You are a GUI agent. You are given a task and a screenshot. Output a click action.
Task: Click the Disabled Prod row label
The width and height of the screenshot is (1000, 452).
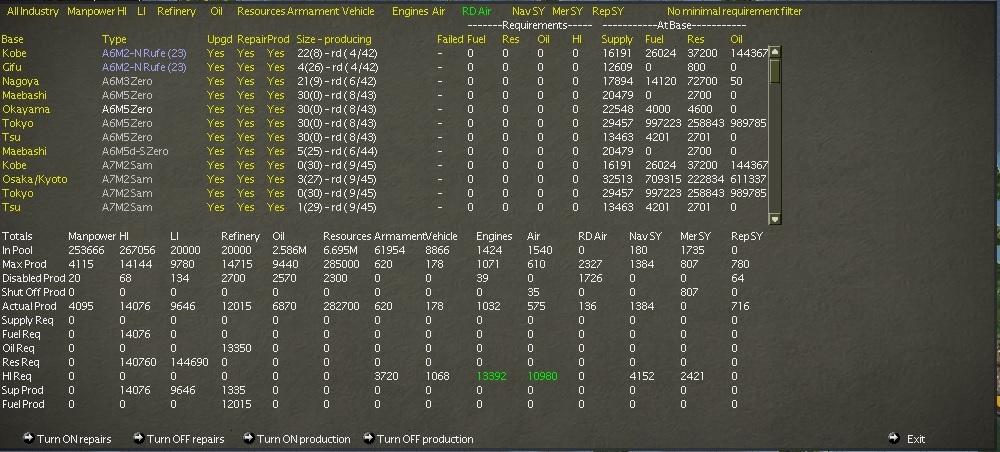click(x=33, y=278)
